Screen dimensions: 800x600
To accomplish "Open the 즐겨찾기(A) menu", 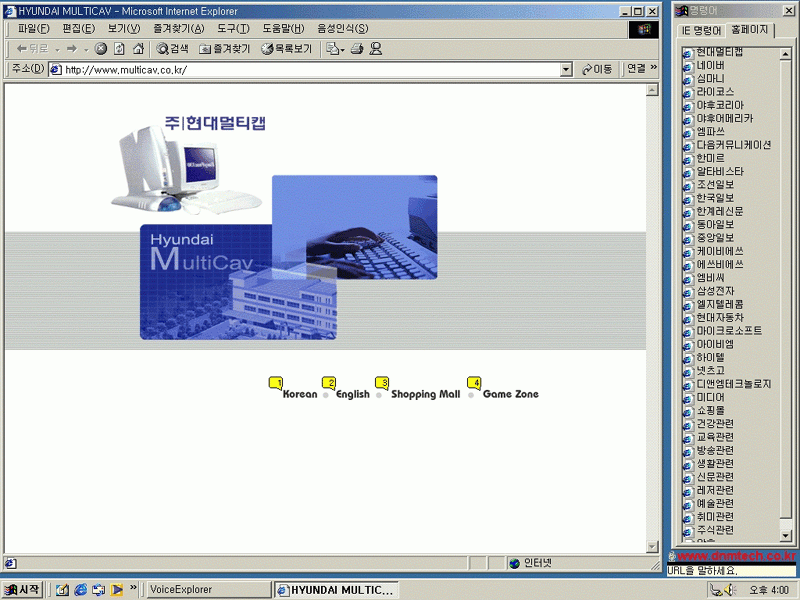I will pos(179,29).
